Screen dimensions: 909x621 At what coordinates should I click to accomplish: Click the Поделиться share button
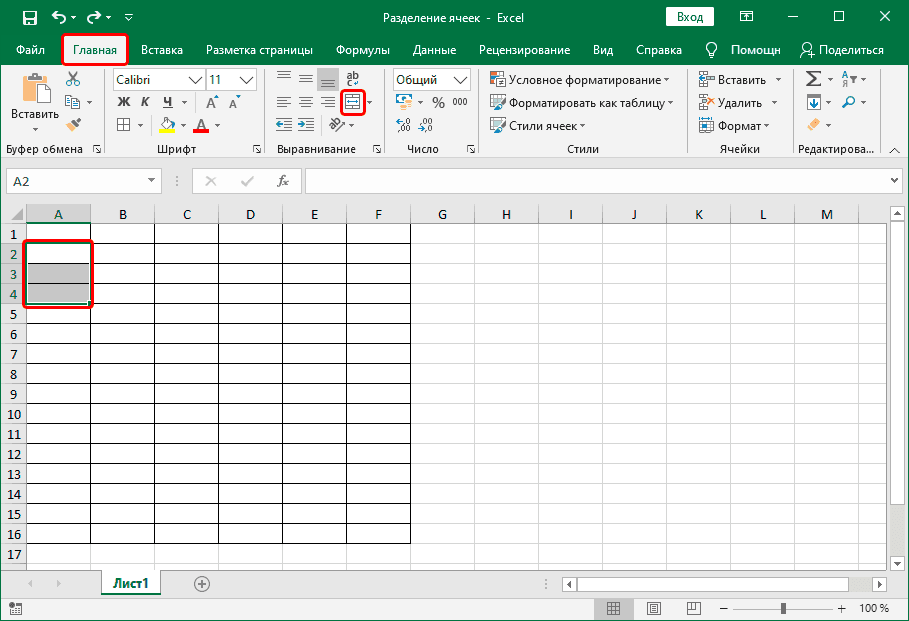pyautogui.click(x=841, y=50)
